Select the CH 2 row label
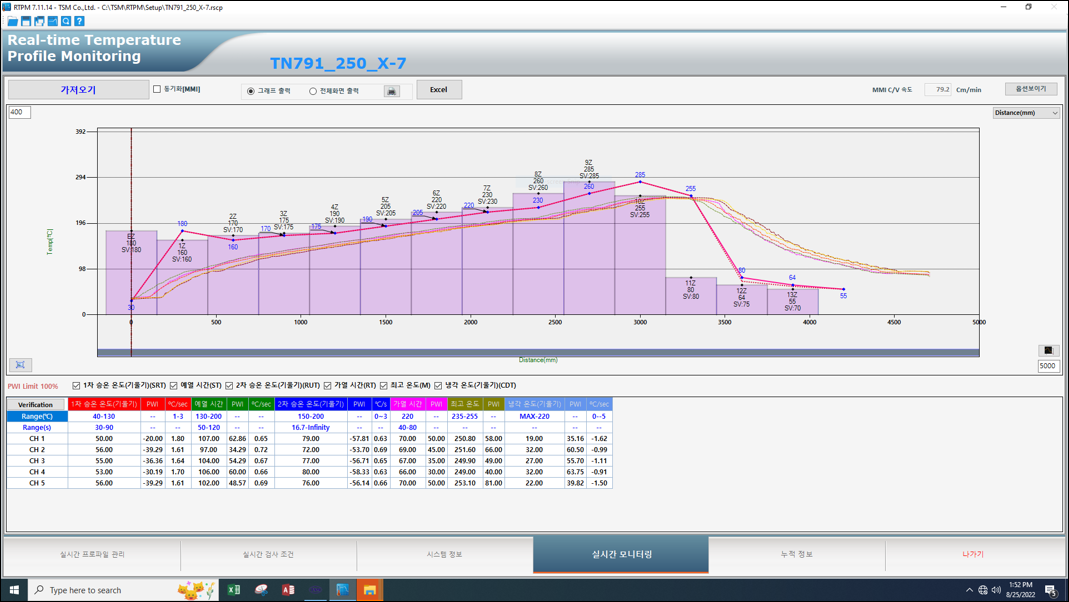 (x=37, y=449)
